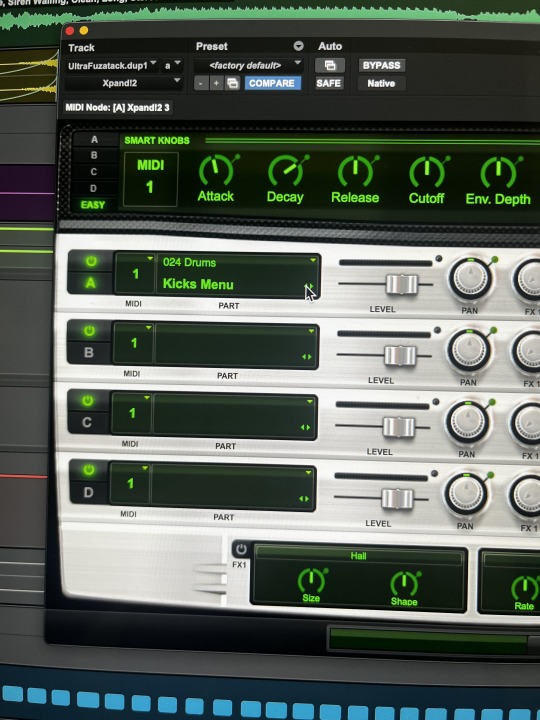
Task: Click the Pan knob for part A
Action: tap(470, 279)
